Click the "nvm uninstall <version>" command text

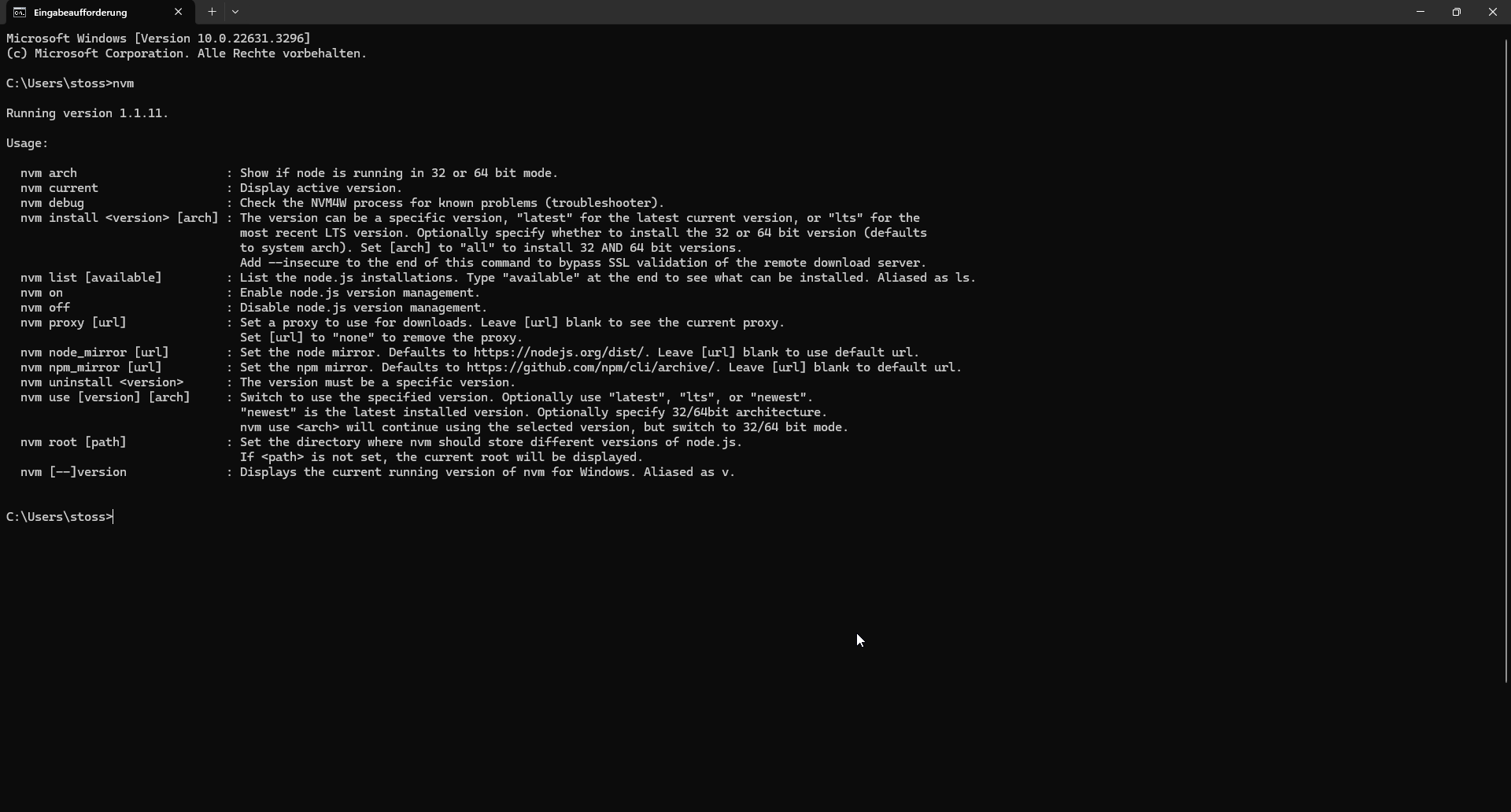[x=102, y=382]
